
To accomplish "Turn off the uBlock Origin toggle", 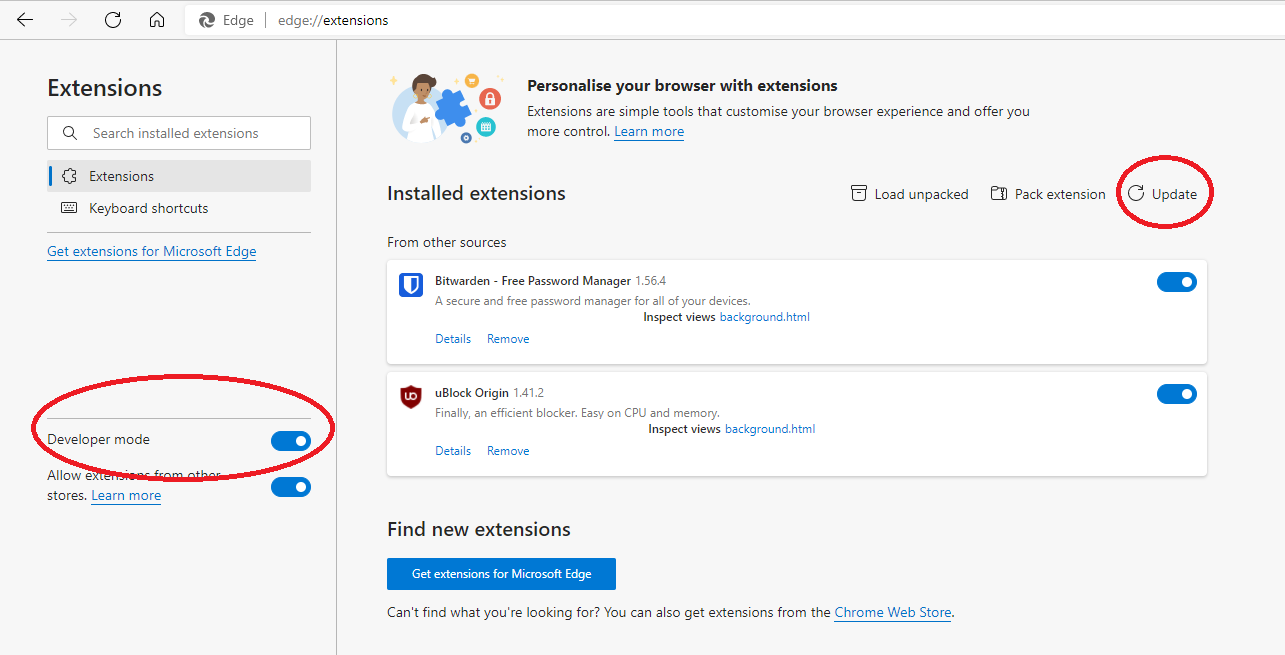I will pos(1177,394).
